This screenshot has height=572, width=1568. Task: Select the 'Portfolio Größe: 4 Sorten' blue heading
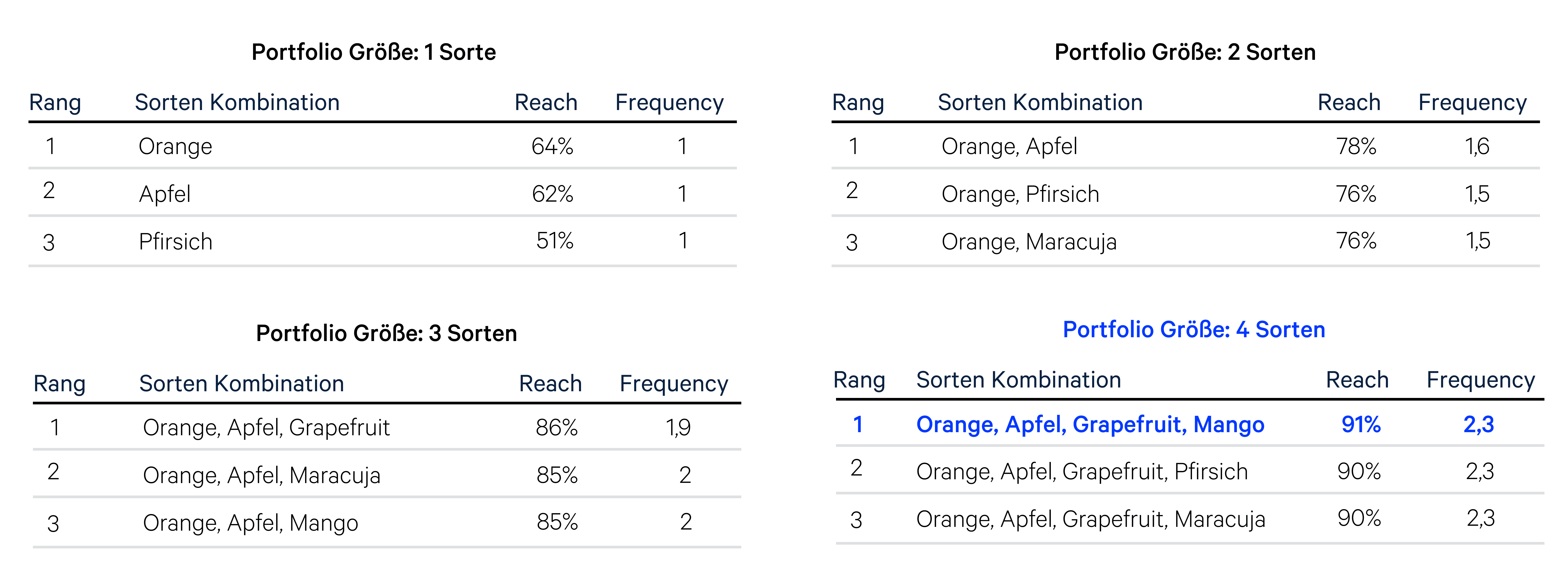tap(1194, 330)
